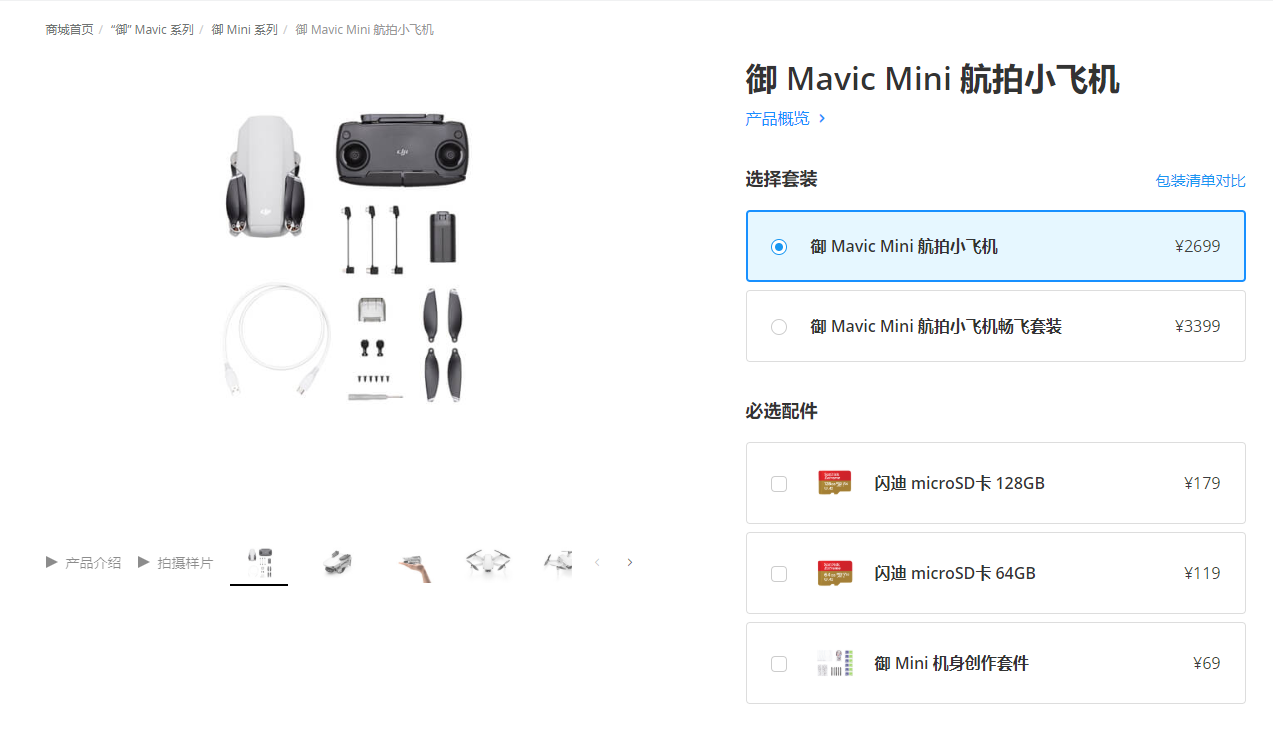View the hand-held drone thumbnail
Viewport: 1273px width, 731px height.
(x=415, y=563)
